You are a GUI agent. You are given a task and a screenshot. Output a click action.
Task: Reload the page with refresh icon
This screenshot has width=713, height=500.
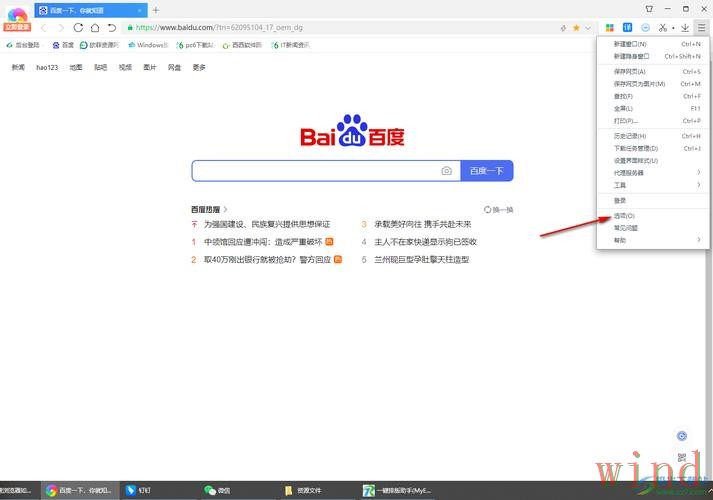pos(78,28)
